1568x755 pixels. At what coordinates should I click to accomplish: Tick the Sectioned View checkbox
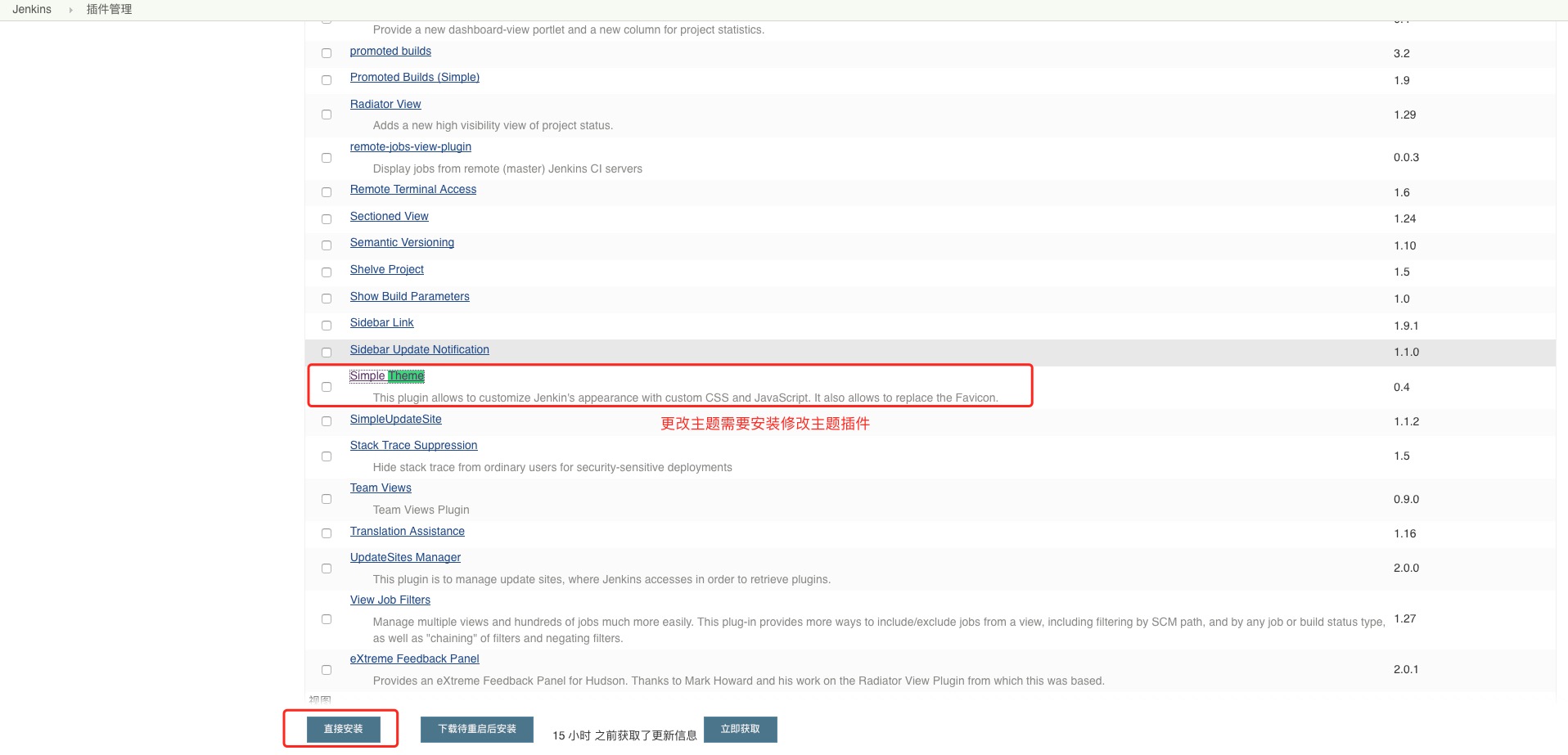coord(327,219)
